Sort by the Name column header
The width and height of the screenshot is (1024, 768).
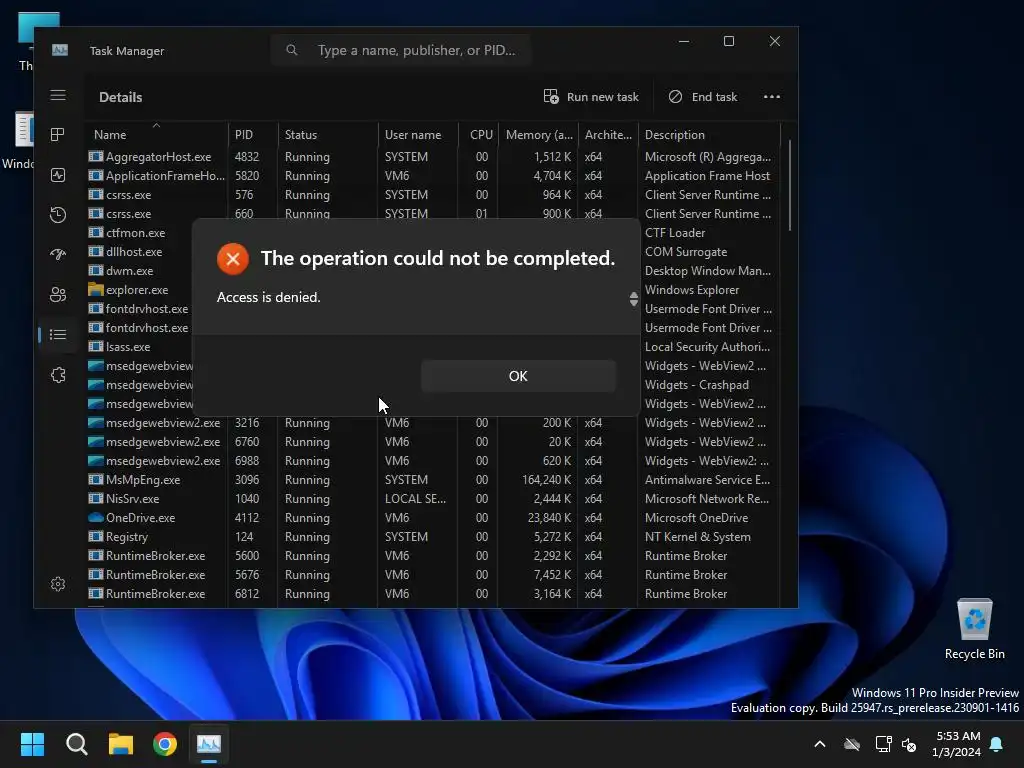click(x=156, y=135)
